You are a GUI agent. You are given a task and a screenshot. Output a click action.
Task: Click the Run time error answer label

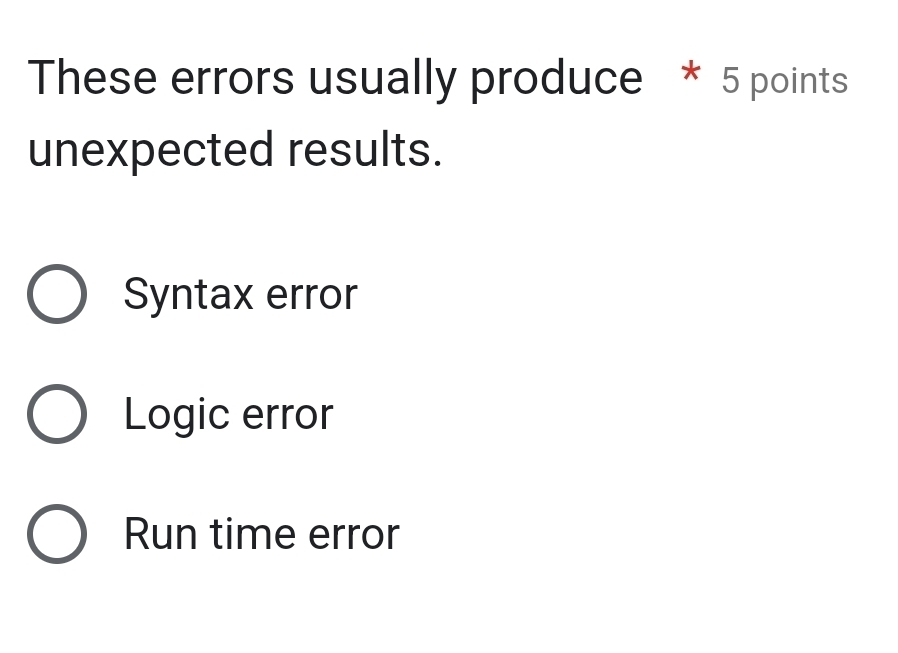click(261, 533)
